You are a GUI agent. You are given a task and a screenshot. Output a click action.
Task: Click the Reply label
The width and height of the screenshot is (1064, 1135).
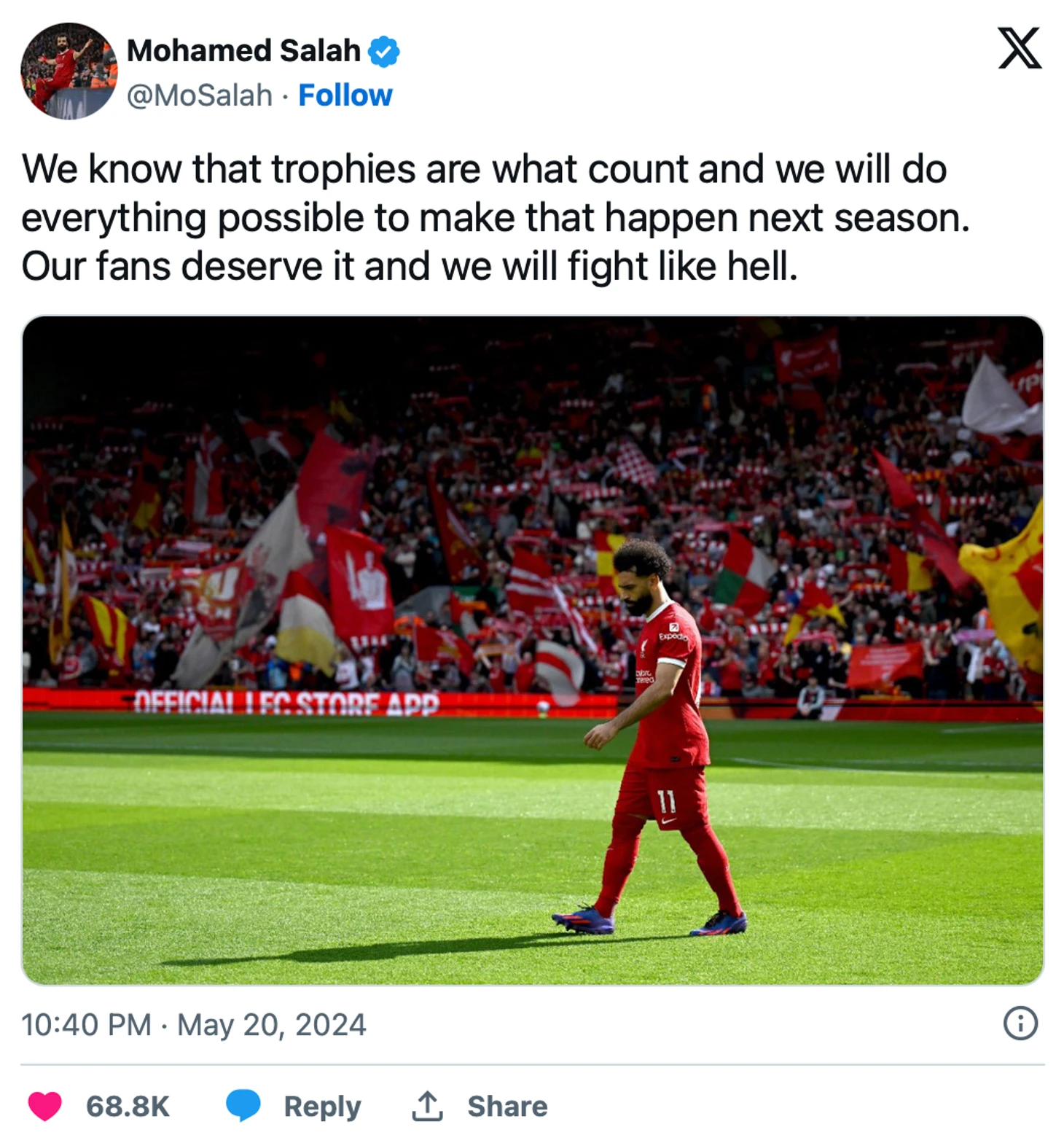(x=322, y=1107)
